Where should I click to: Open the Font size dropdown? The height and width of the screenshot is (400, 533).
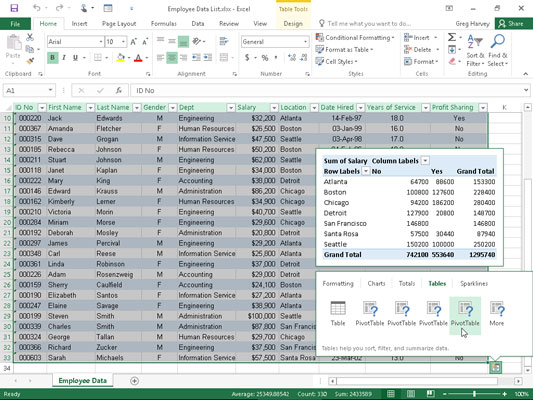pos(123,42)
